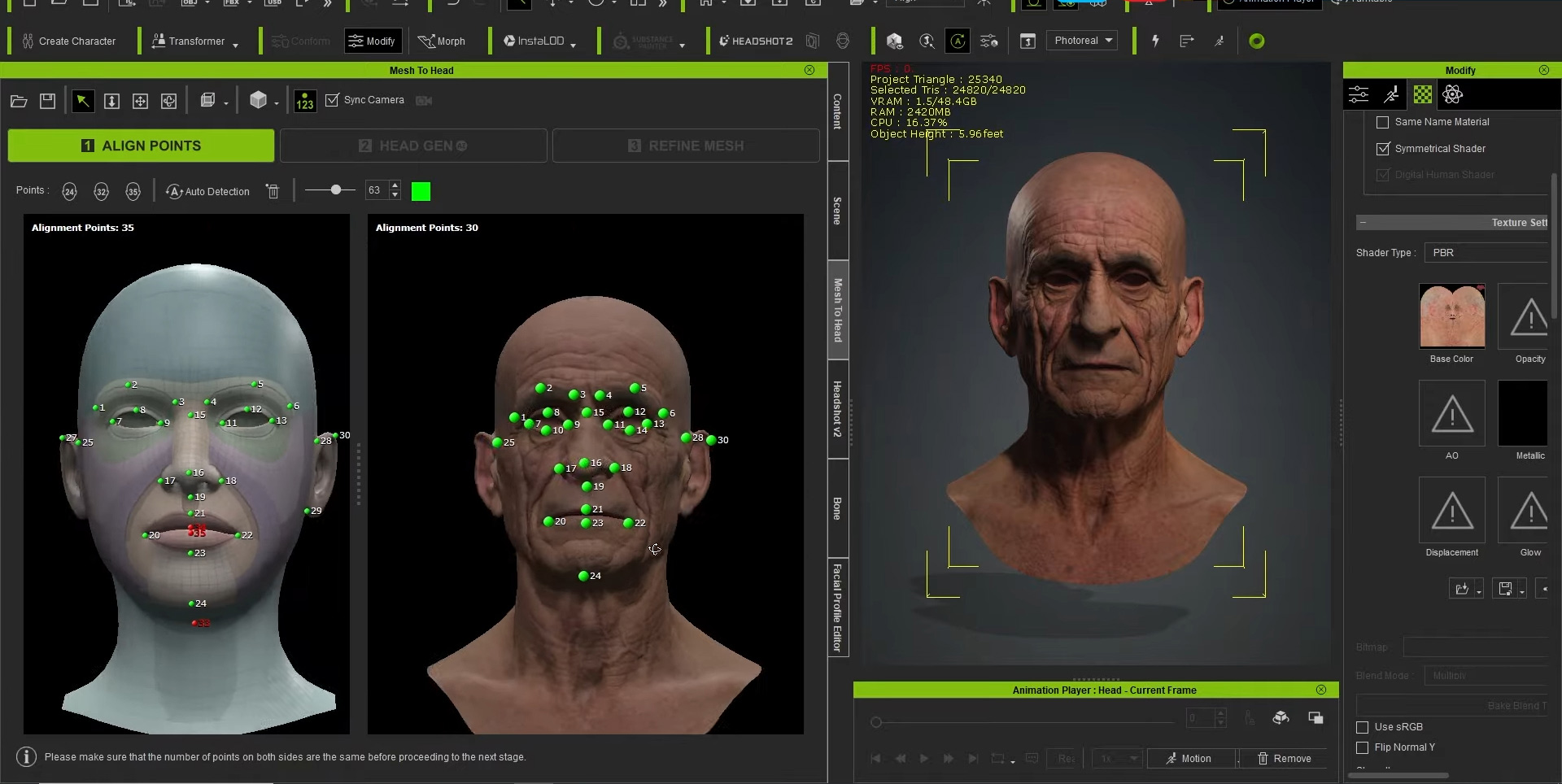Open the Photoreal render mode dropdown
The width and height of the screenshot is (1562, 784).
[x=1083, y=41]
